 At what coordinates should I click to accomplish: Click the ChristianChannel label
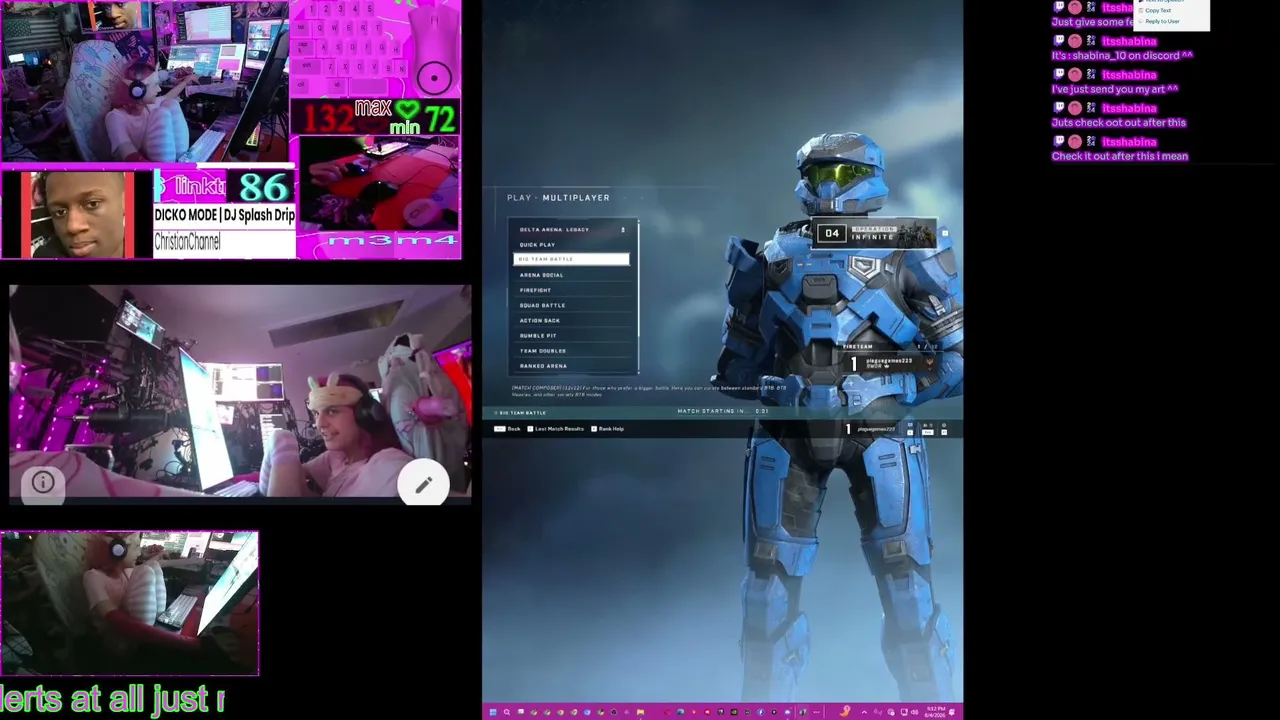pyautogui.click(x=187, y=241)
